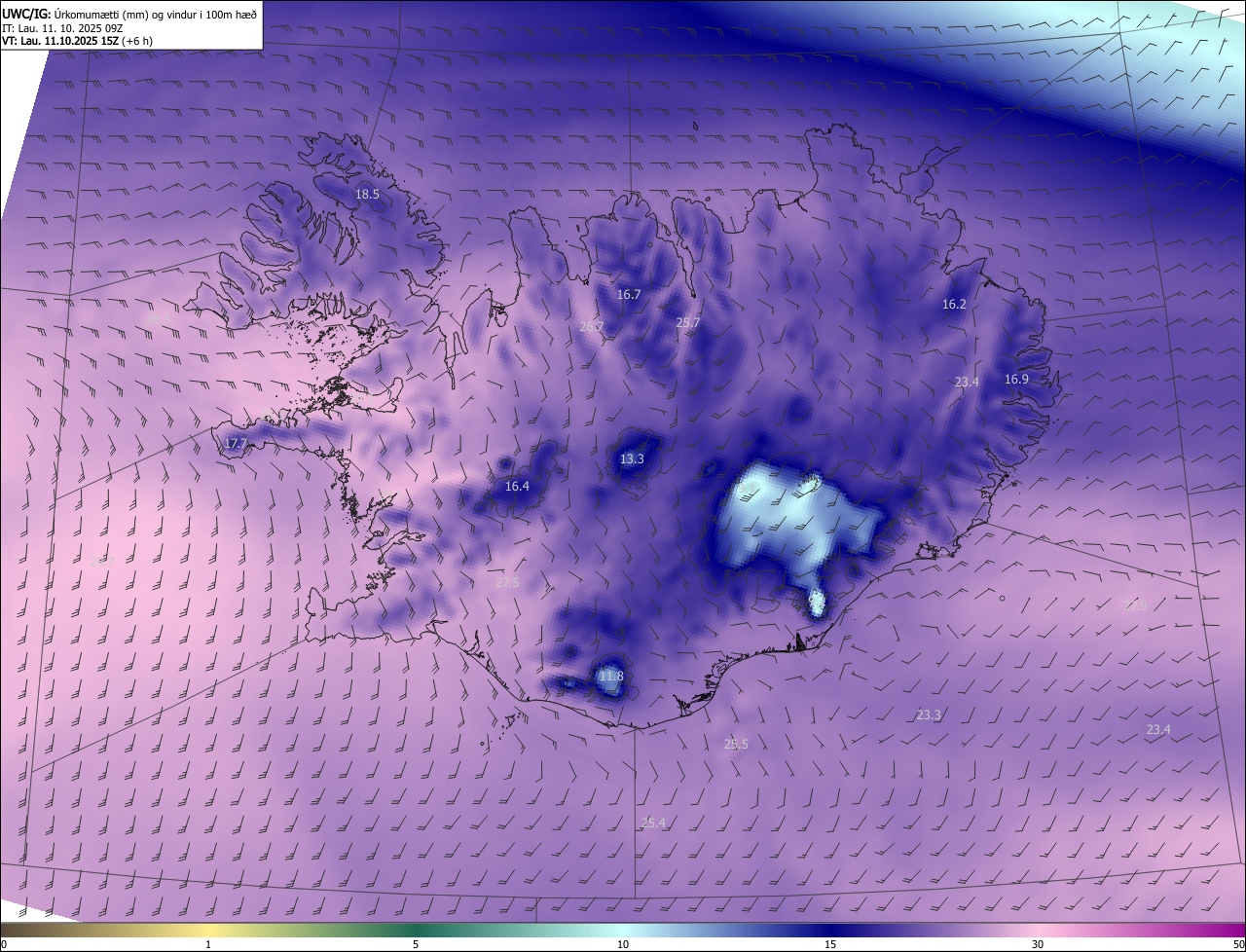The image size is (1246, 952).
Task: Click the 18.5 value in the Westfjords
Action: [367, 195]
